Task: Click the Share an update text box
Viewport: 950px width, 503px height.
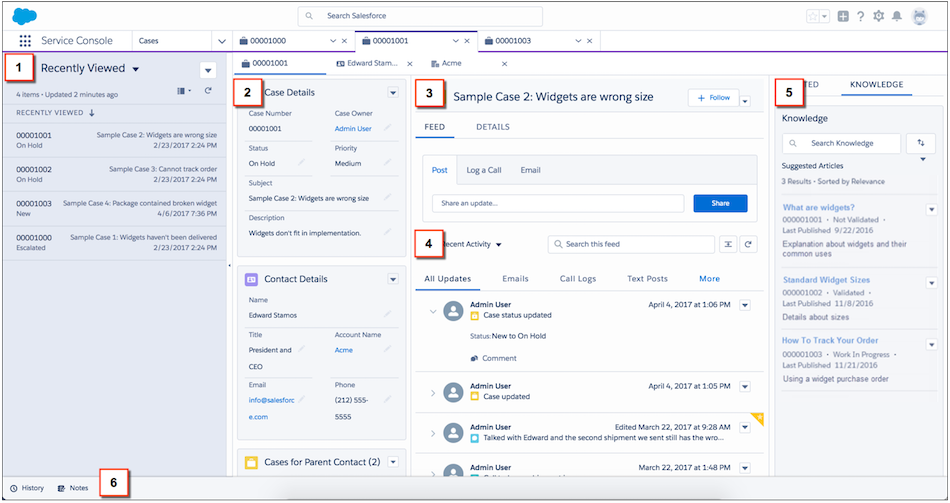Action: click(558, 204)
